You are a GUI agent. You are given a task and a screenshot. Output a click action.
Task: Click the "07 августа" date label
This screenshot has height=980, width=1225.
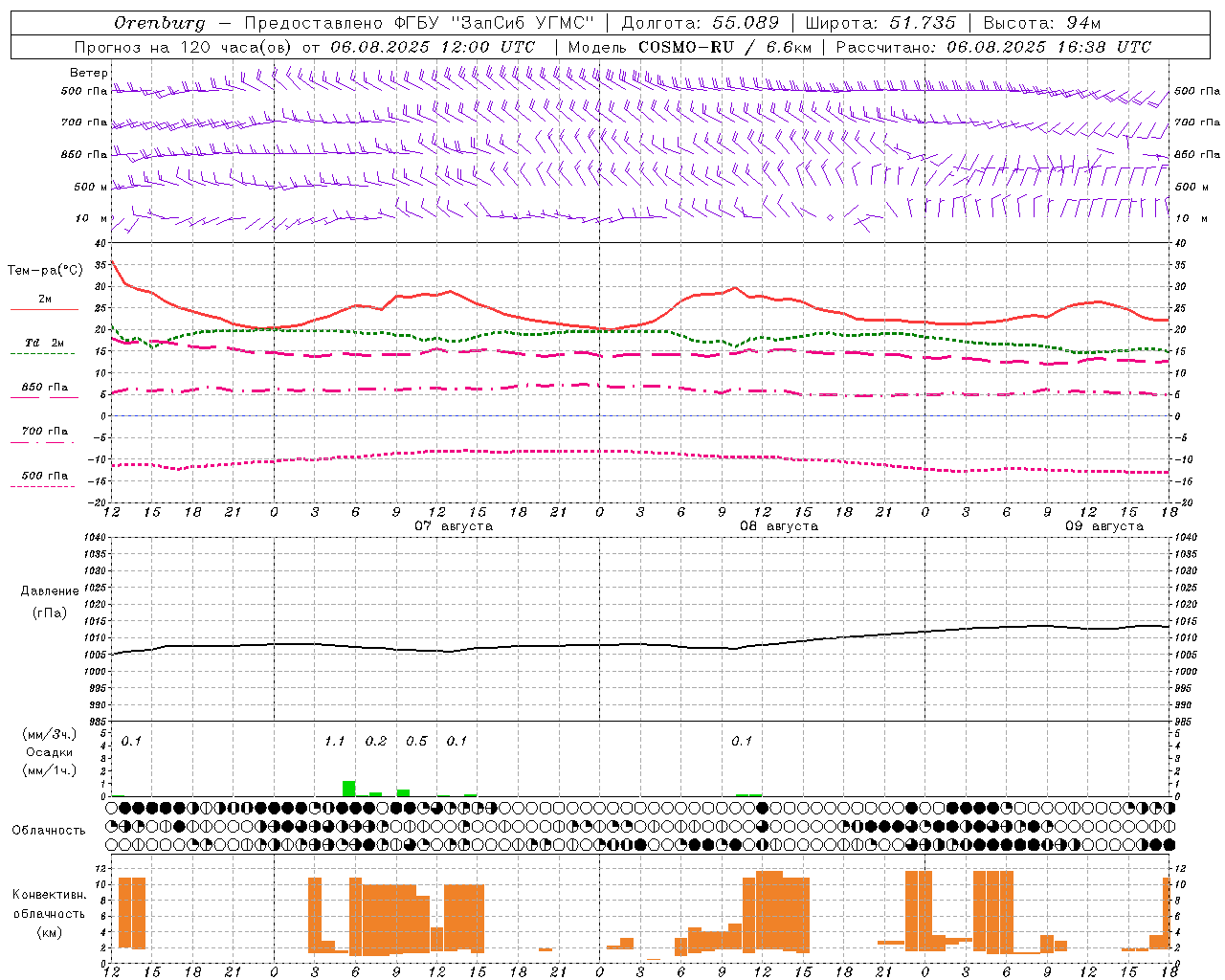pos(454,526)
